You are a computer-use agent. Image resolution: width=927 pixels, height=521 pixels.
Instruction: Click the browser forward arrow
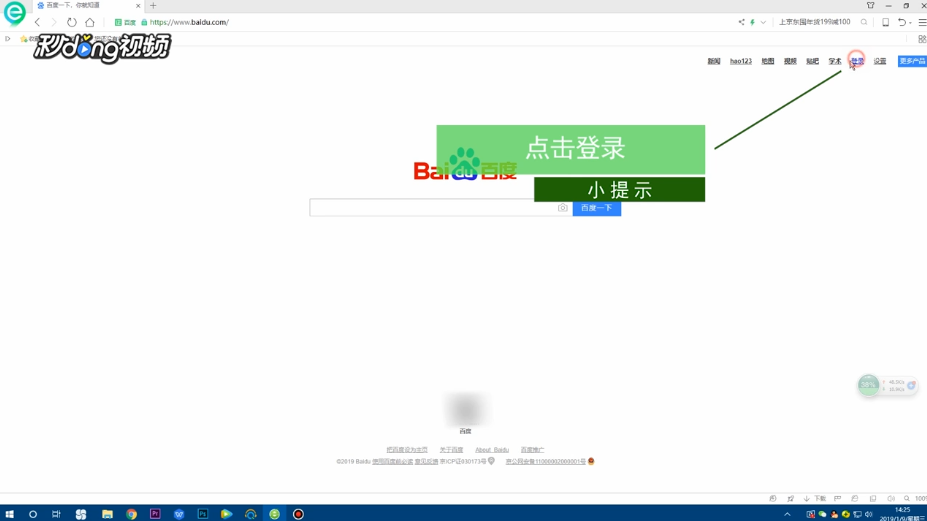54,22
